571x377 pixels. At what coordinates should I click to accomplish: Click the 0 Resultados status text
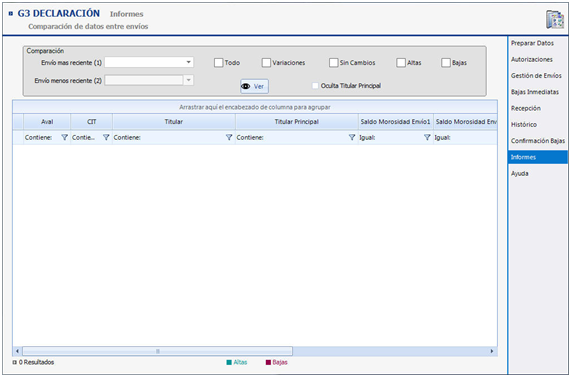click(36, 362)
